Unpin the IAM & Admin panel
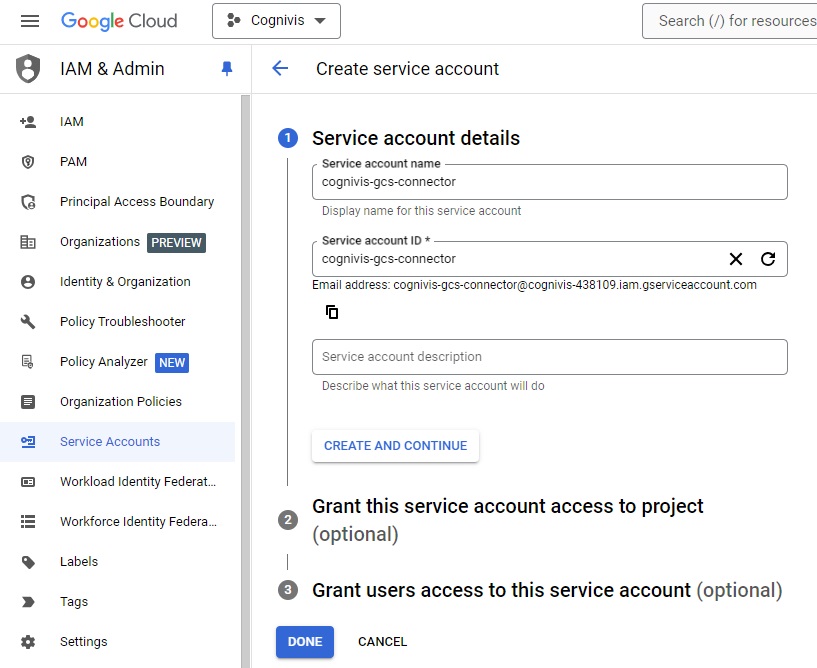Viewport: 817px width, 668px height. point(226,69)
